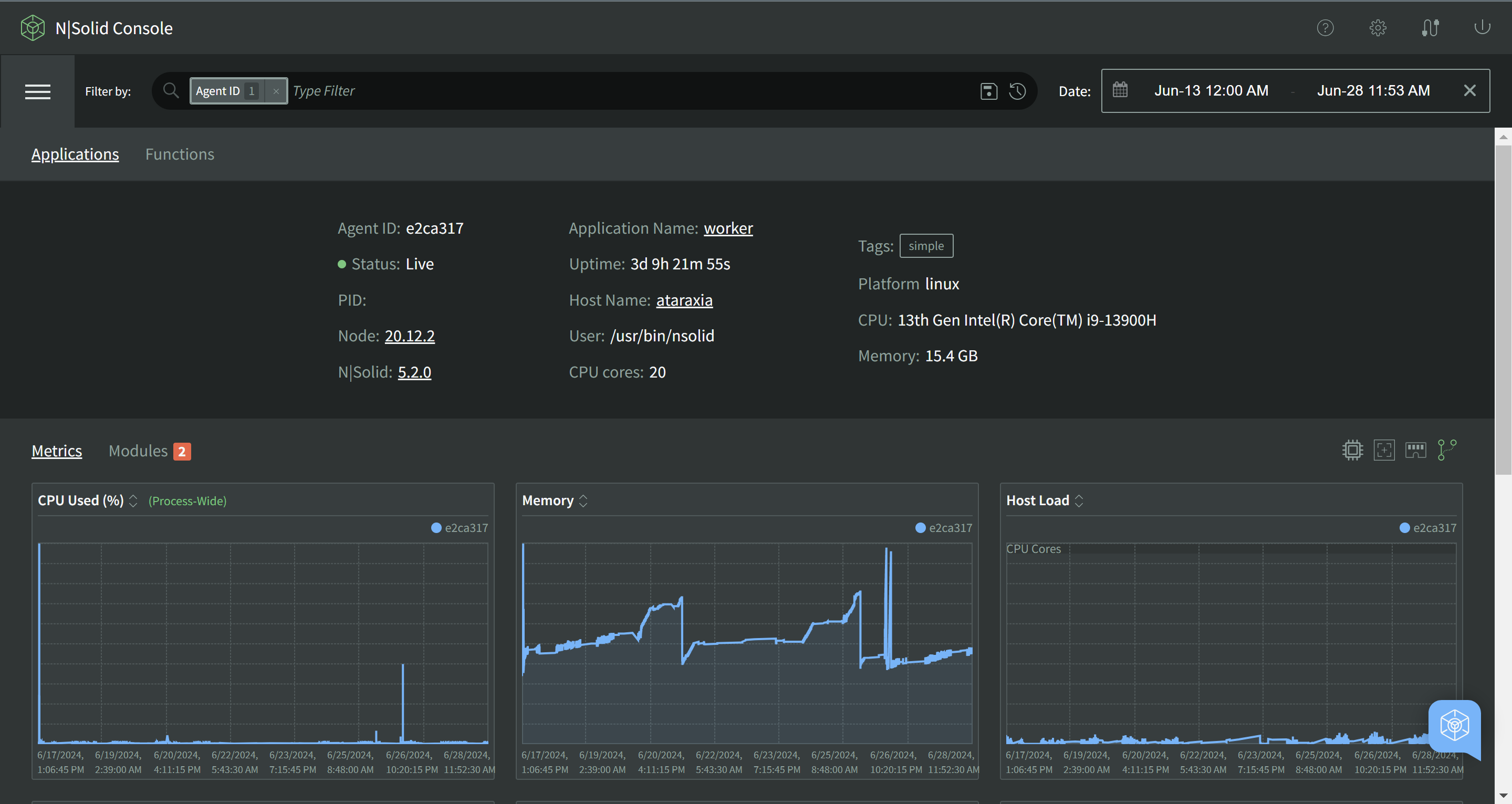Click the Modules badge showing count 2
The width and height of the screenshot is (1512, 804).
click(x=181, y=451)
